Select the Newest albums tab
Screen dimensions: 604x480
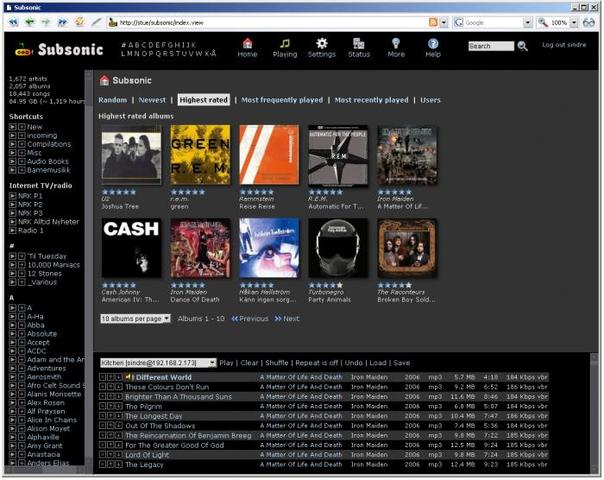152,100
